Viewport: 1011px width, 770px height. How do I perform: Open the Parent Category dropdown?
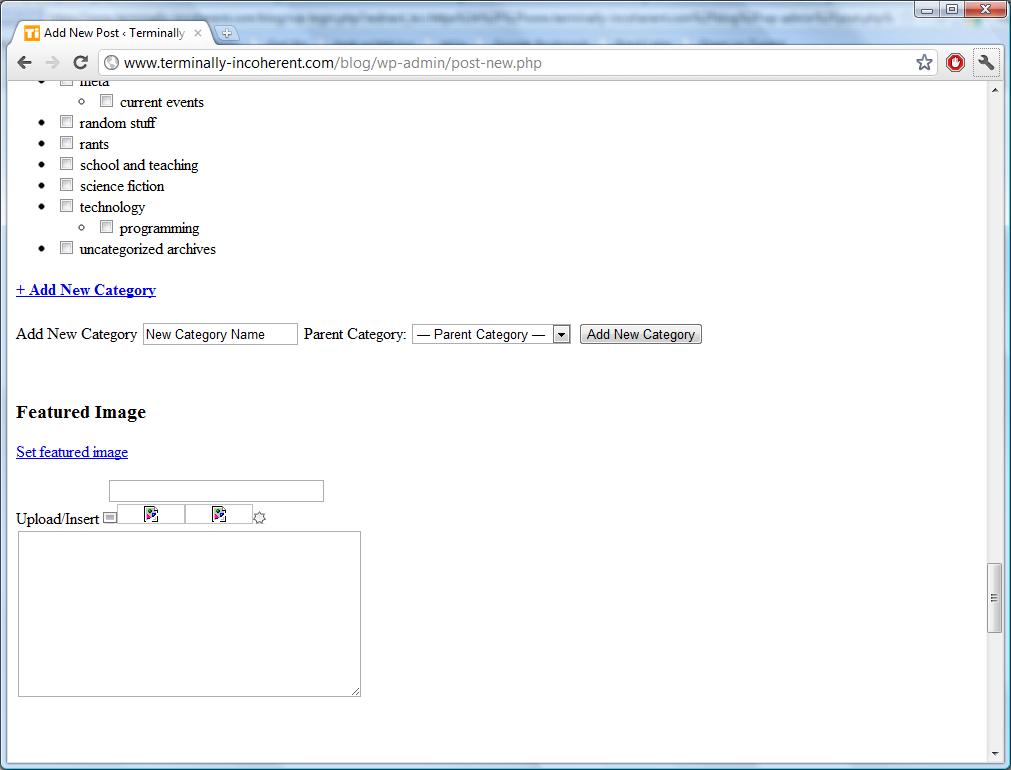491,334
